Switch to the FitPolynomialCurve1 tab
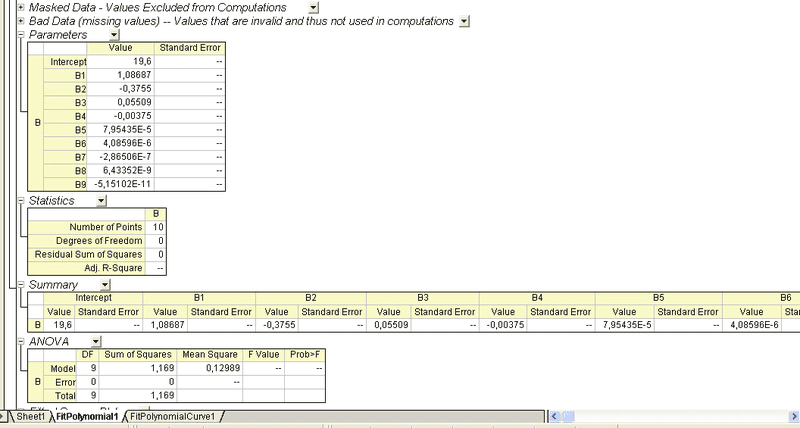Viewport: 800px width, 428px height. click(173, 416)
